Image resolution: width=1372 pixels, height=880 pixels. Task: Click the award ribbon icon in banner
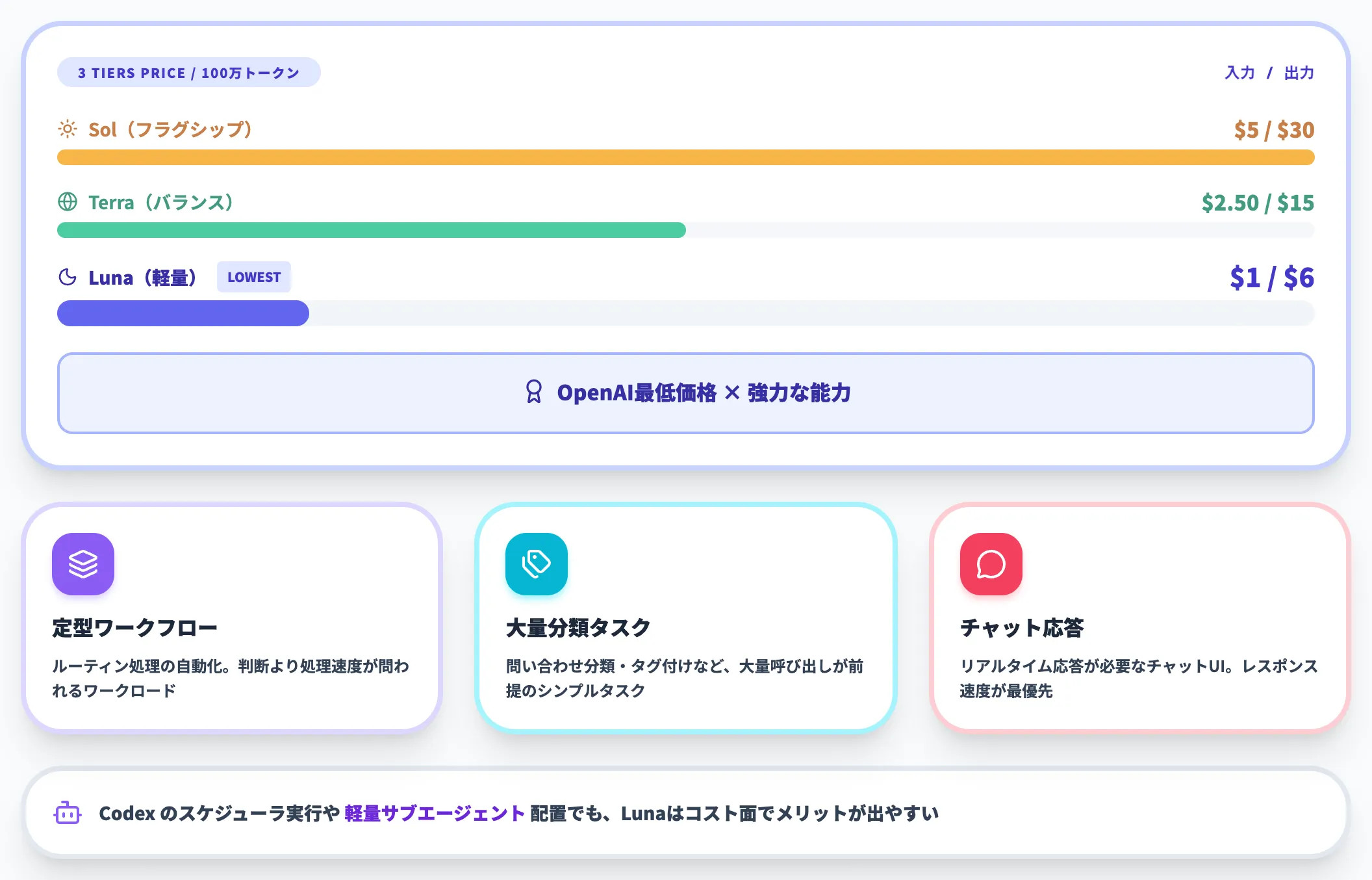pyautogui.click(x=533, y=392)
